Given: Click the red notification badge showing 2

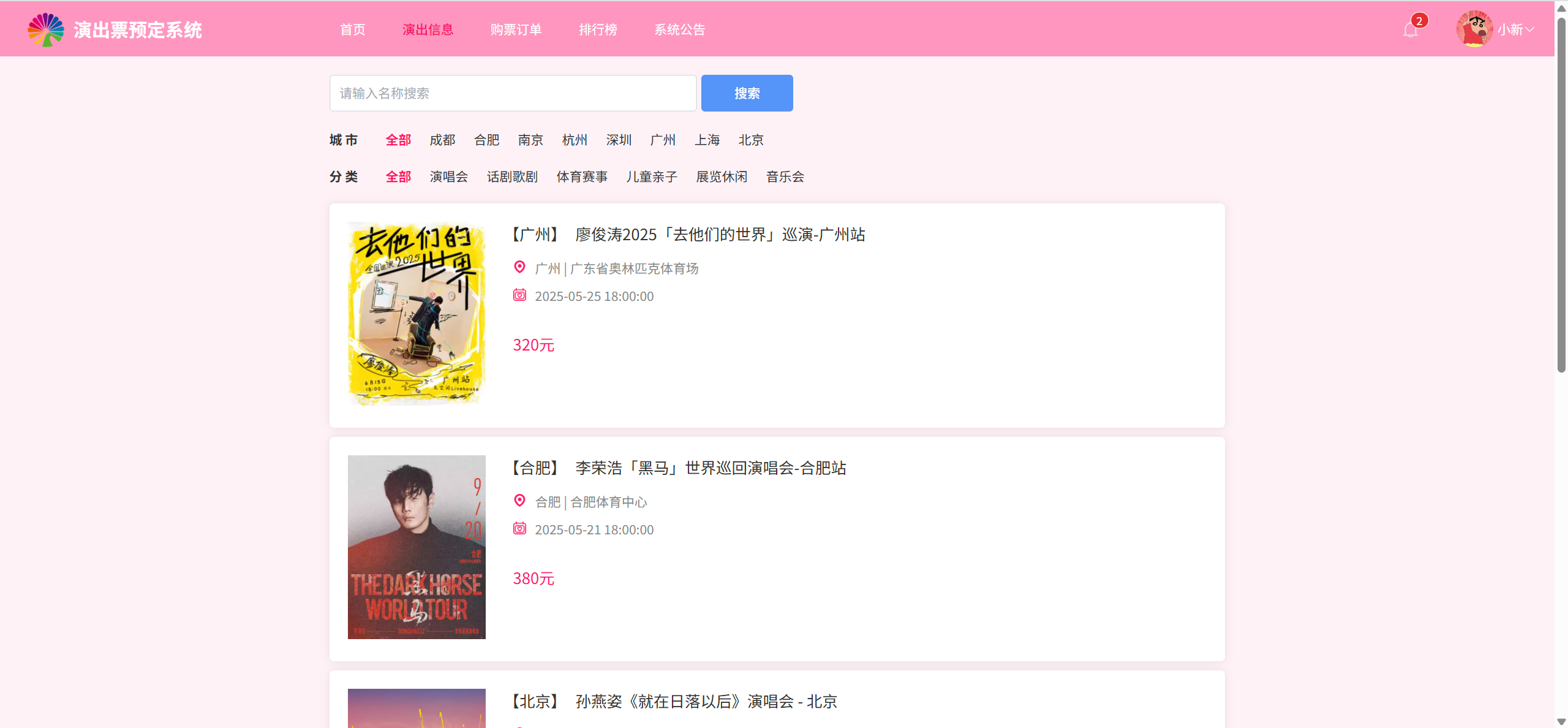Looking at the screenshot, I should pos(1419,21).
